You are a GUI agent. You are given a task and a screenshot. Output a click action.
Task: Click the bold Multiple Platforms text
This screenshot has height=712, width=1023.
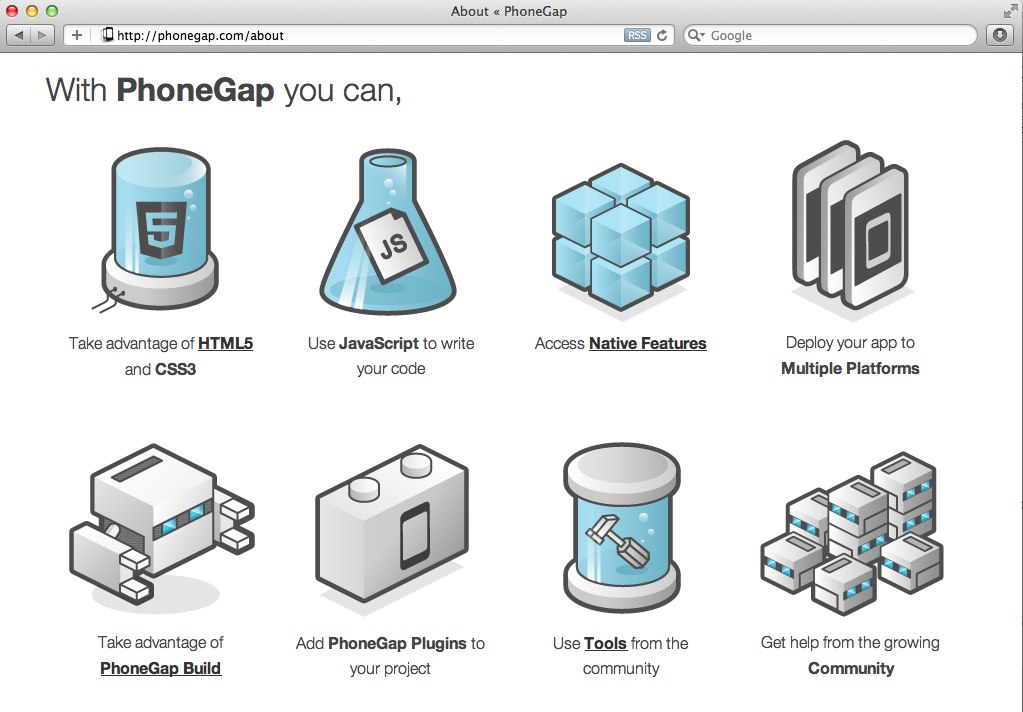pos(850,368)
